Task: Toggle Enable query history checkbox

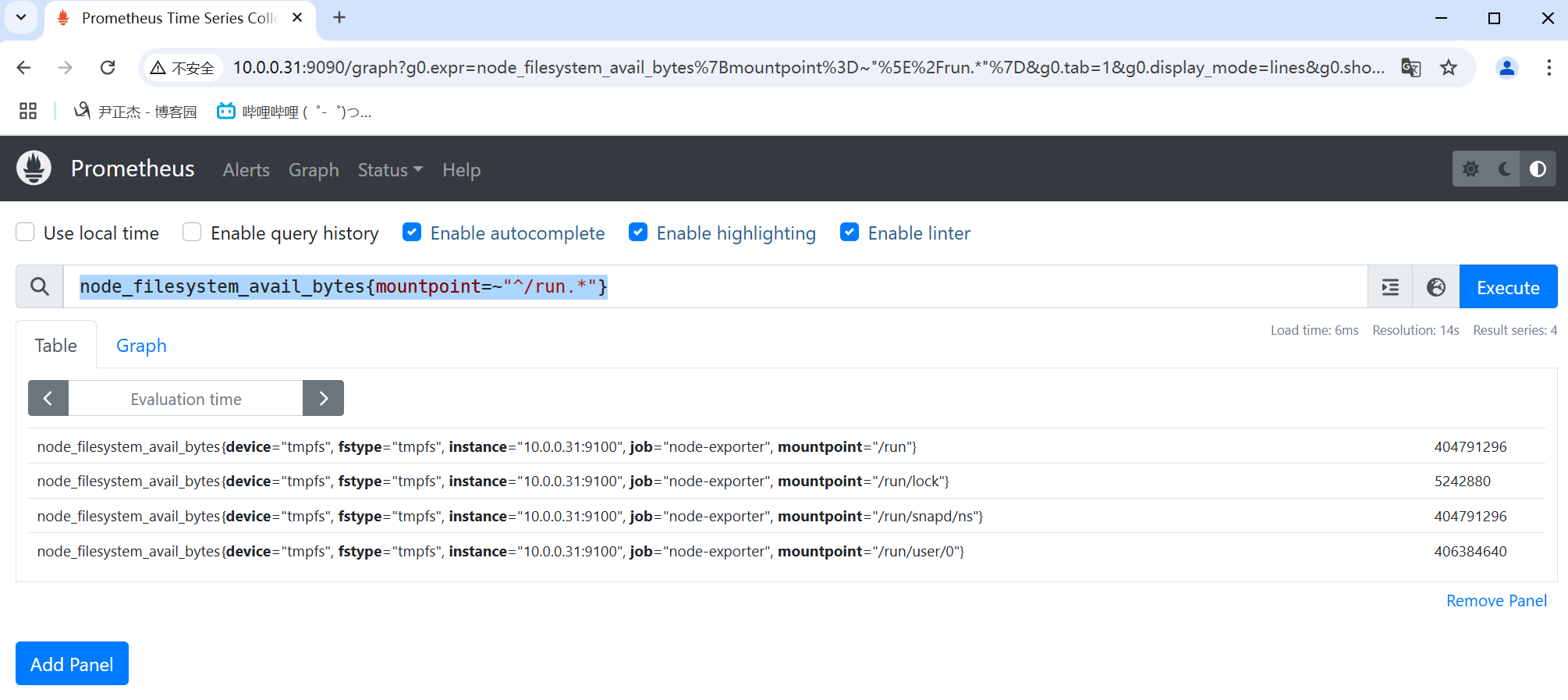Action: [x=192, y=233]
